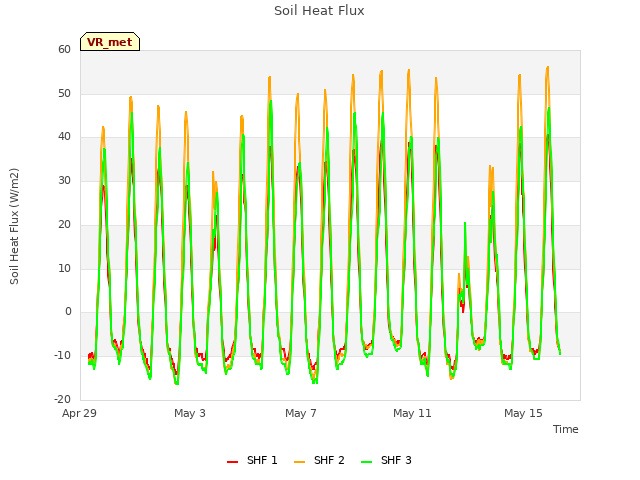Click the red SHF 1 legend swatch
The image size is (640, 480).
point(232,462)
